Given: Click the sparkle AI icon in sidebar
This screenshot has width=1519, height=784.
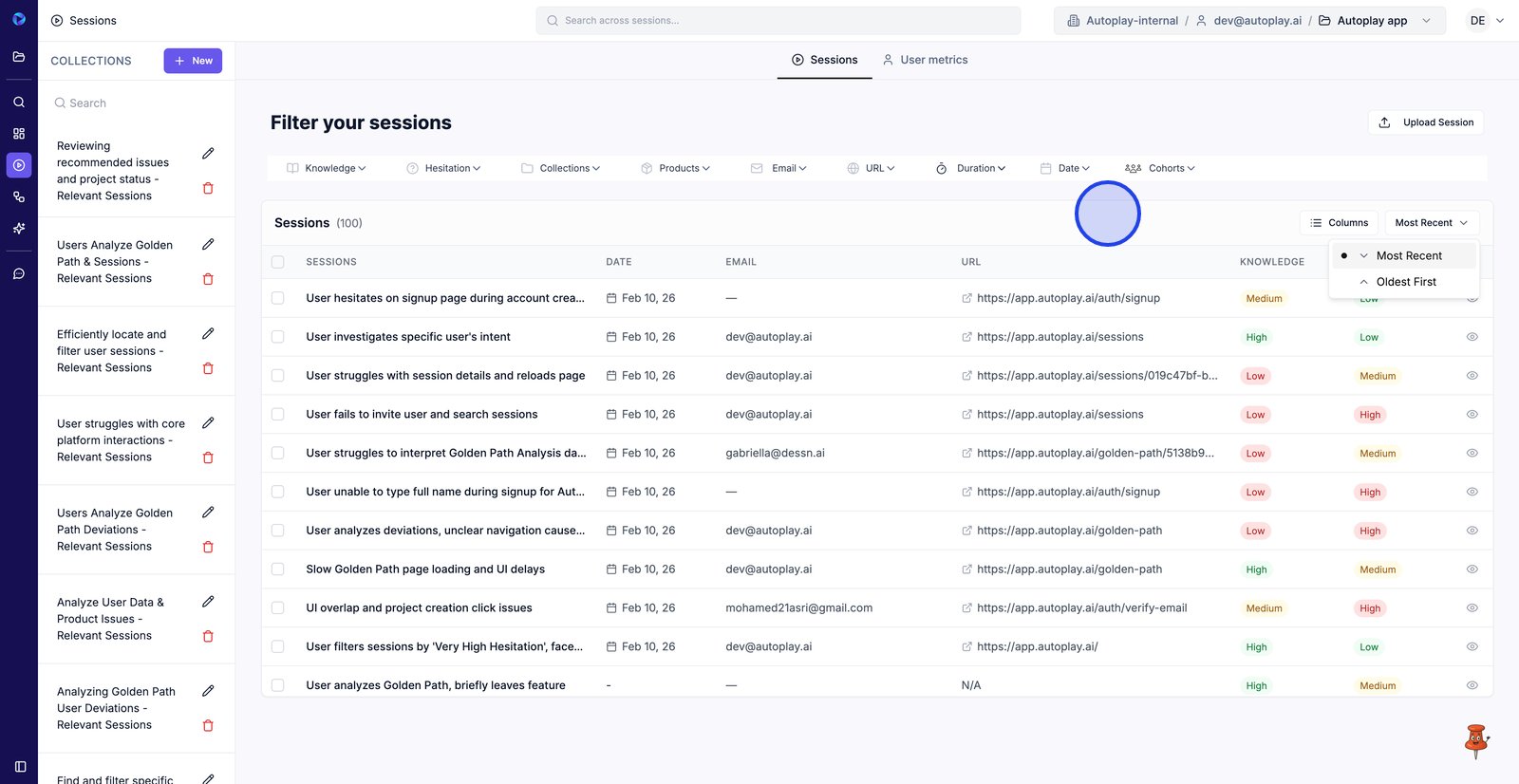Looking at the screenshot, I should (19, 229).
